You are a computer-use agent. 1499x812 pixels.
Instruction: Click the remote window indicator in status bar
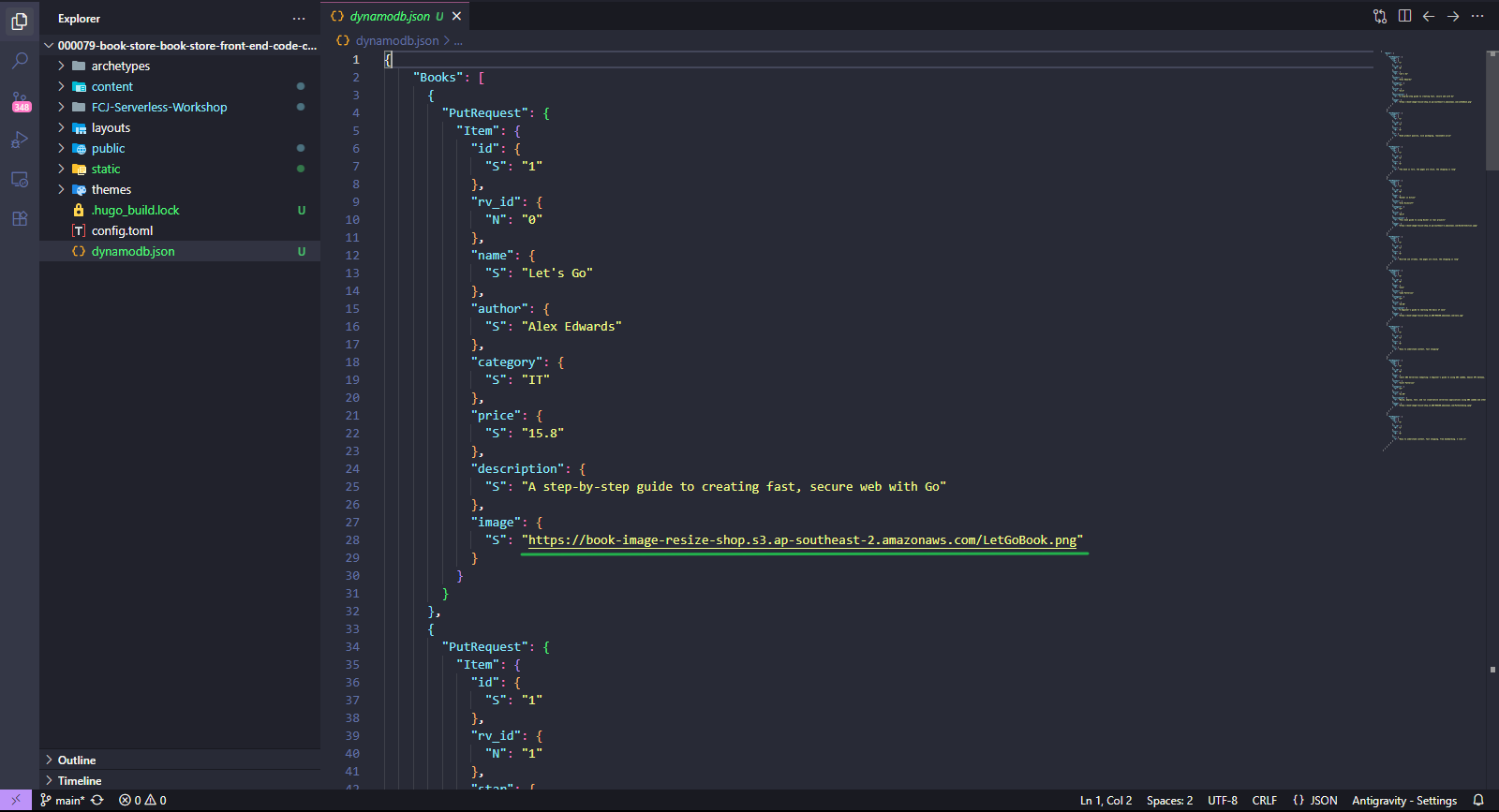point(16,801)
